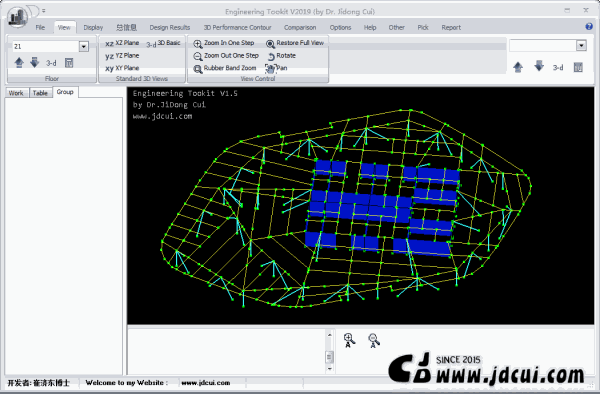This screenshot has width=600, height=394.
Task: Click Zoom Out One Step icon
Action: click(197, 56)
